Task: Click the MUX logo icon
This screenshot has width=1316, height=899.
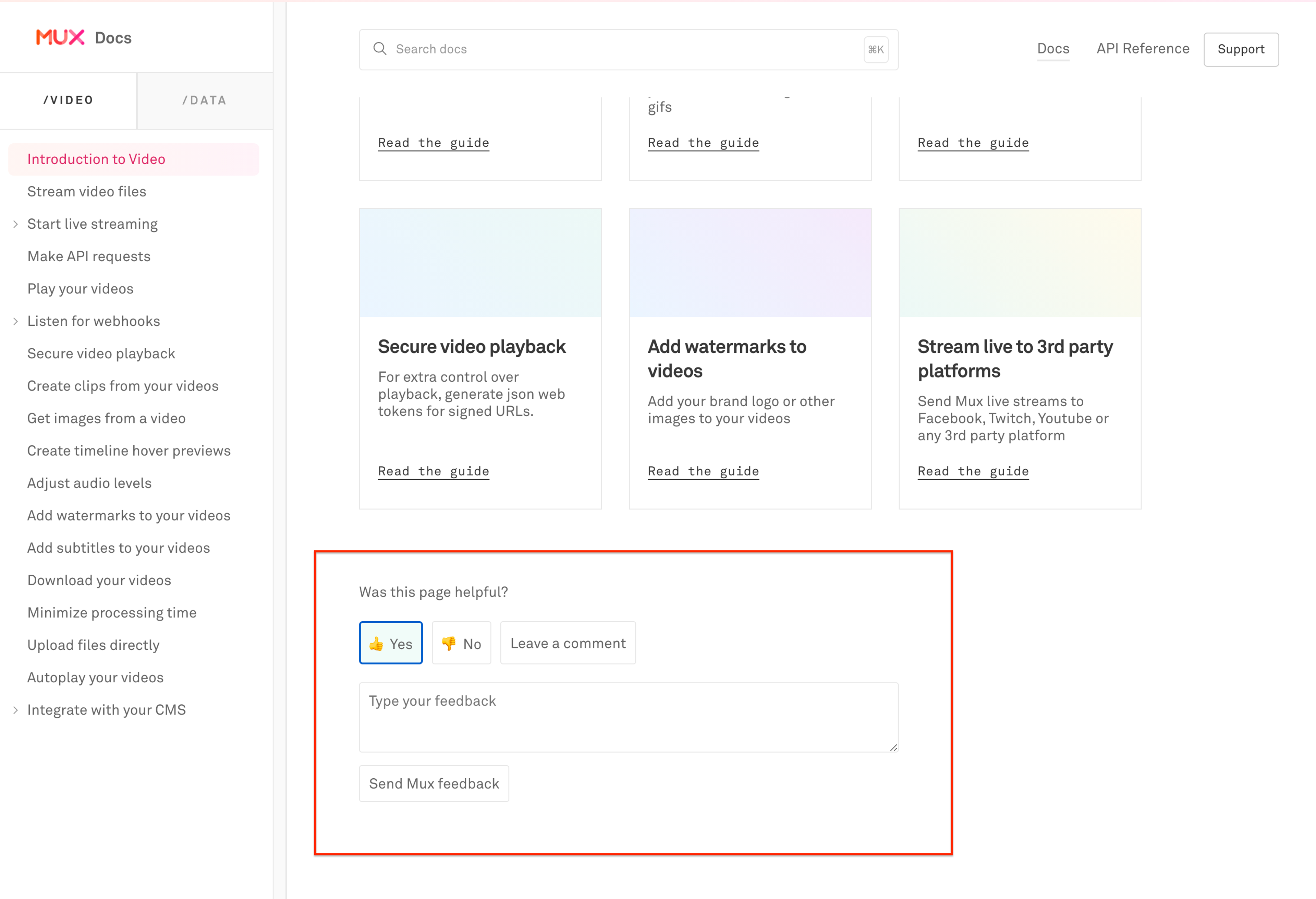Action: (60, 37)
